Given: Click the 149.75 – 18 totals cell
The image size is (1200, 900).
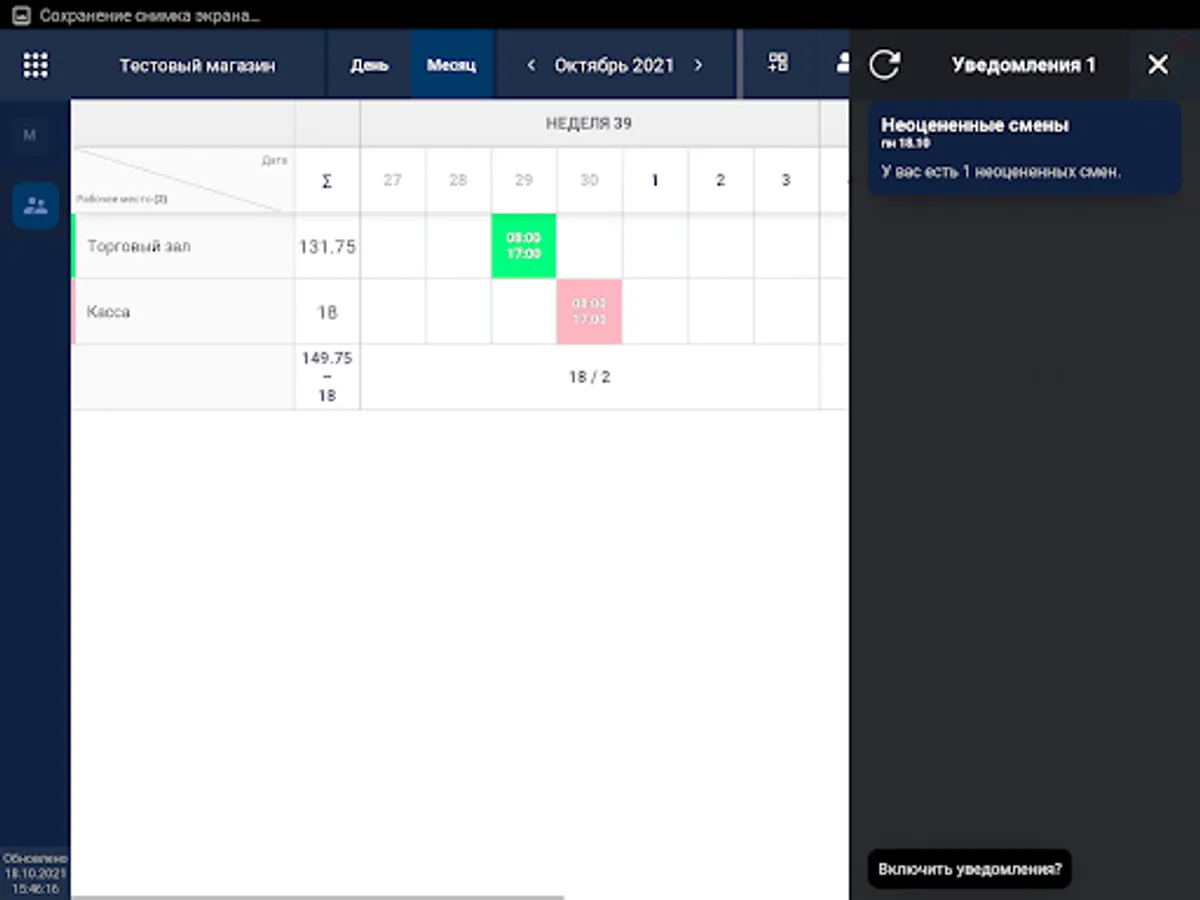Looking at the screenshot, I should coord(327,377).
